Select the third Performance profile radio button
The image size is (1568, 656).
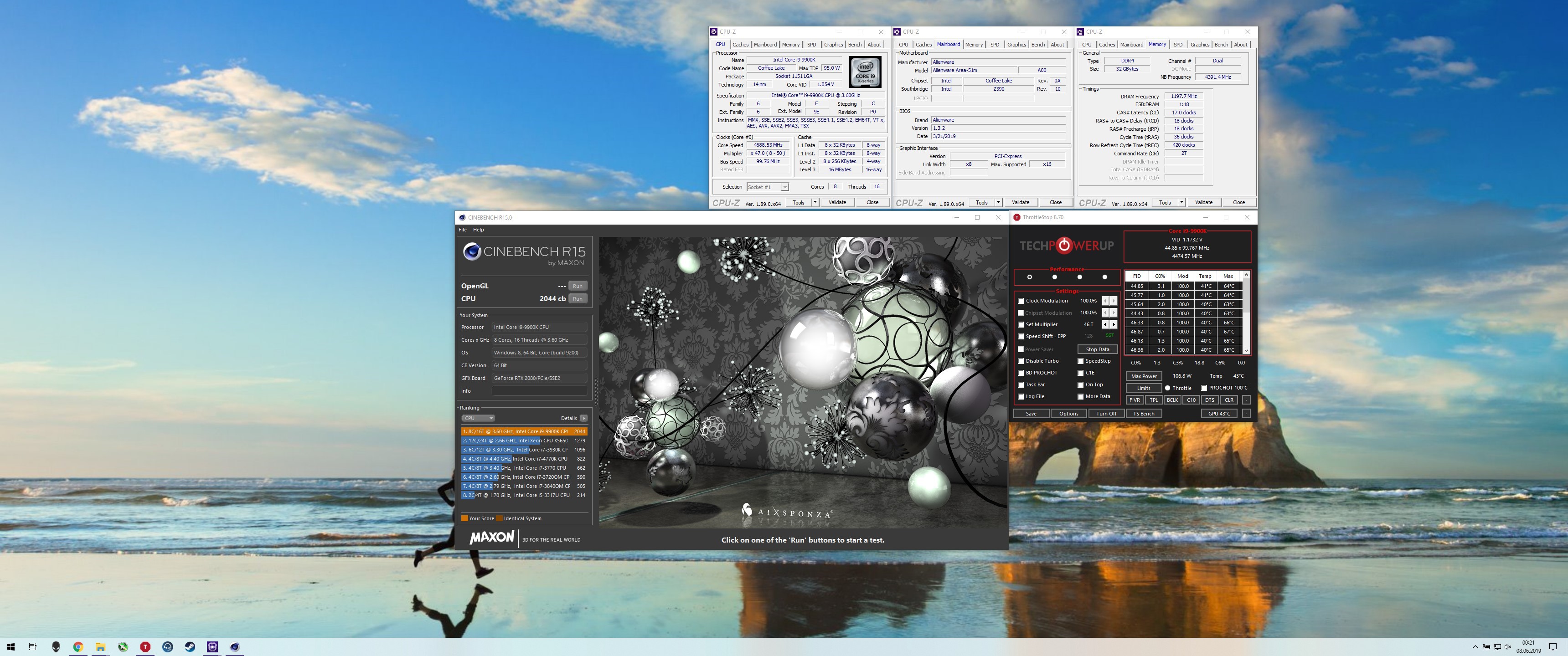pos(1080,277)
